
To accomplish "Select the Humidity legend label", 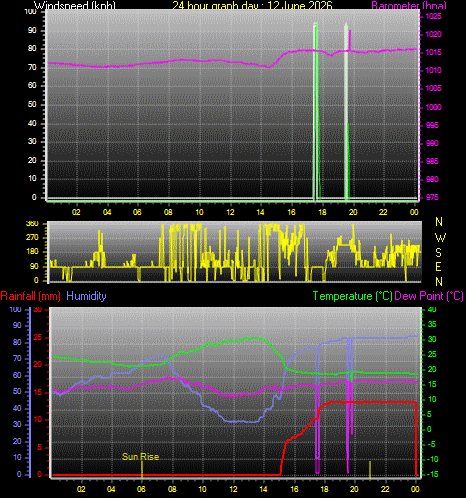I will (x=87, y=296).
